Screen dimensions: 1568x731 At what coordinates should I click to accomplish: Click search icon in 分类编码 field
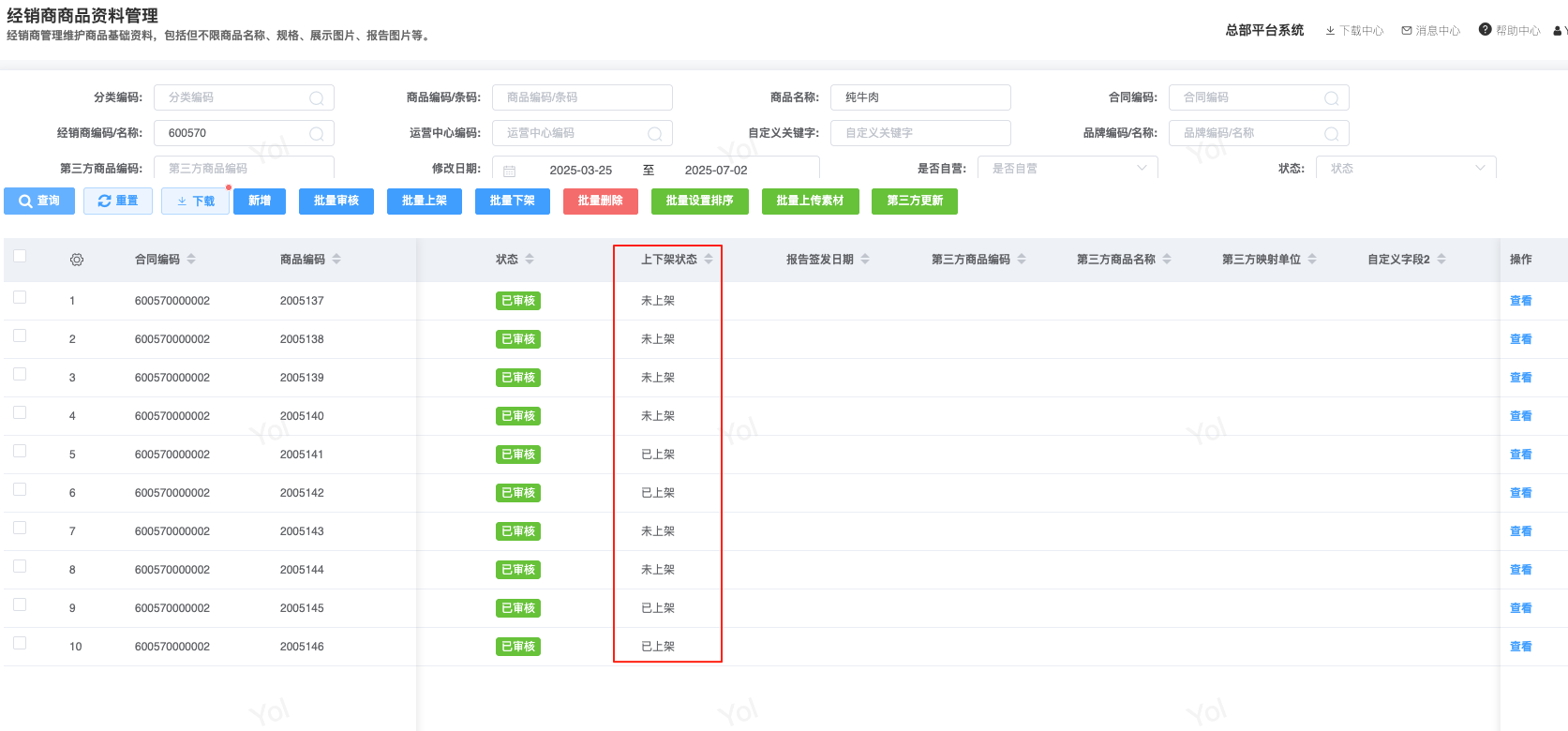pyautogui.click(x=317, y=98)
